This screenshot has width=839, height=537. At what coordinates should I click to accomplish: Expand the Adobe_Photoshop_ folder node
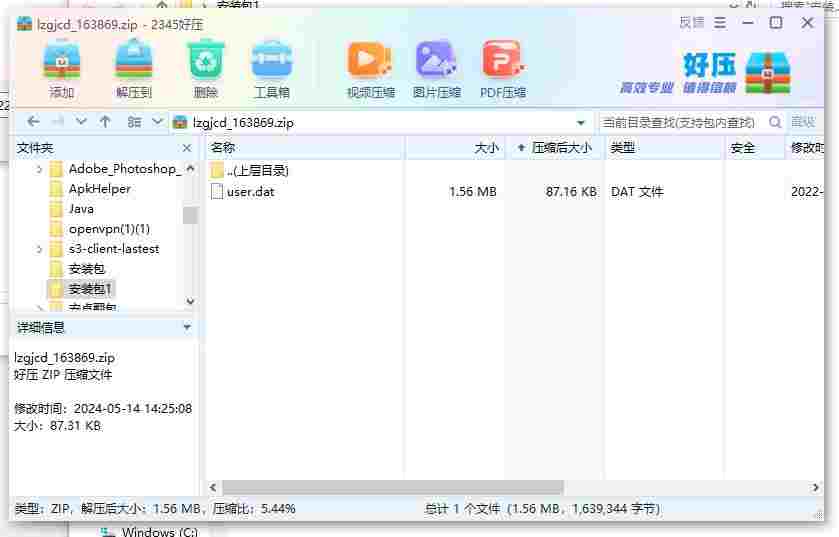[x=39, y=170]
